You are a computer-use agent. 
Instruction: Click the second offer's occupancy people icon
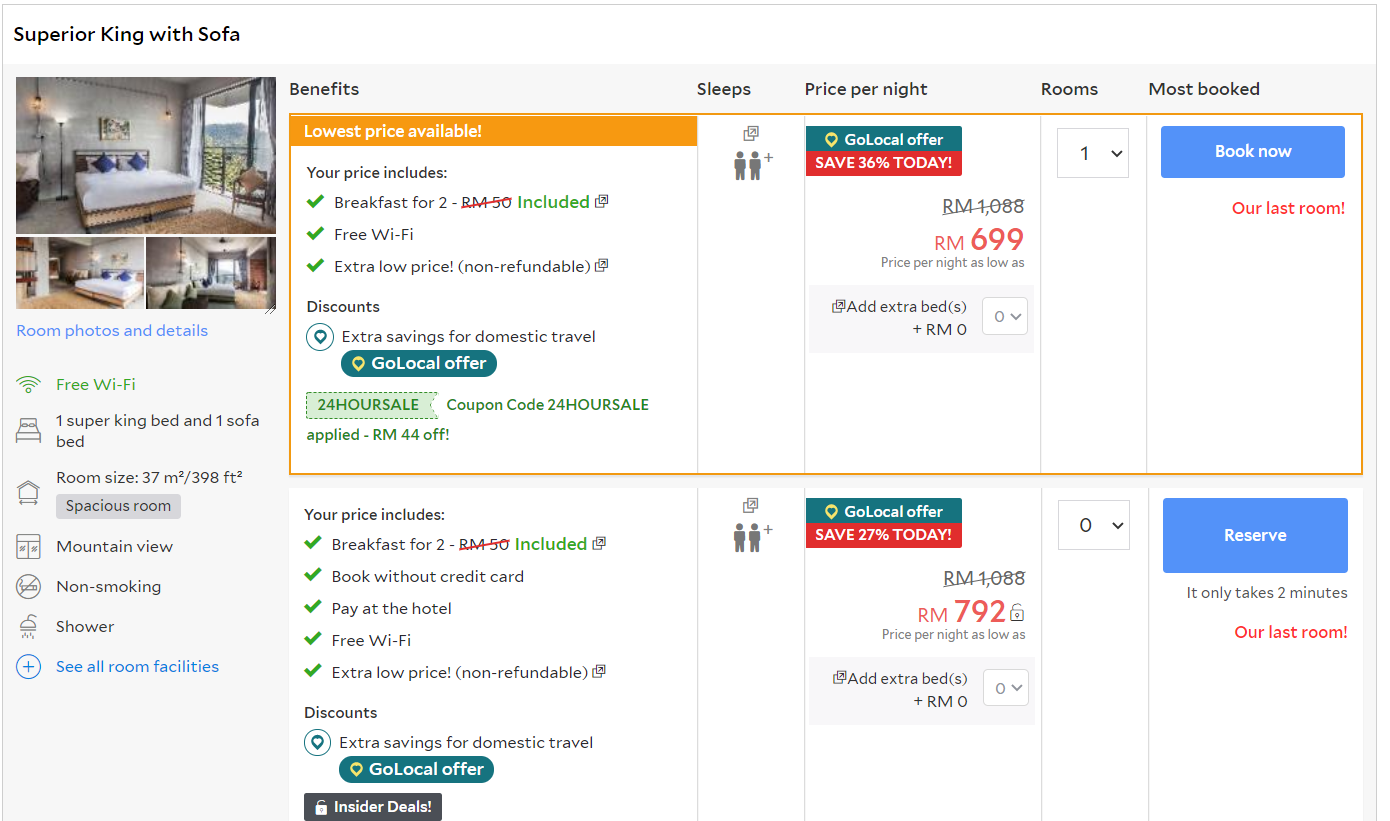point(750,537)
